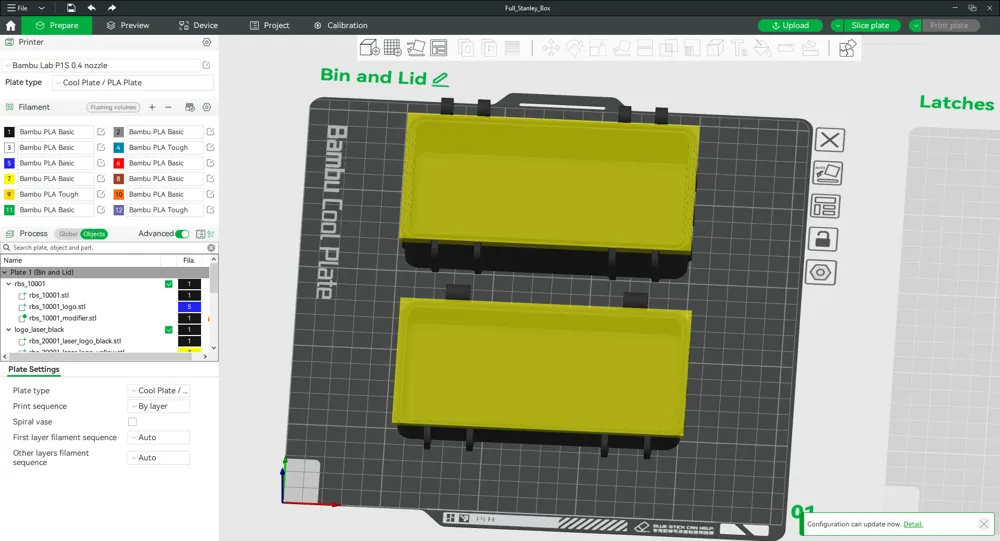Screen dimensions: 1000x541
Task: Open filament settings gear icon
Action: click(207, 107)
